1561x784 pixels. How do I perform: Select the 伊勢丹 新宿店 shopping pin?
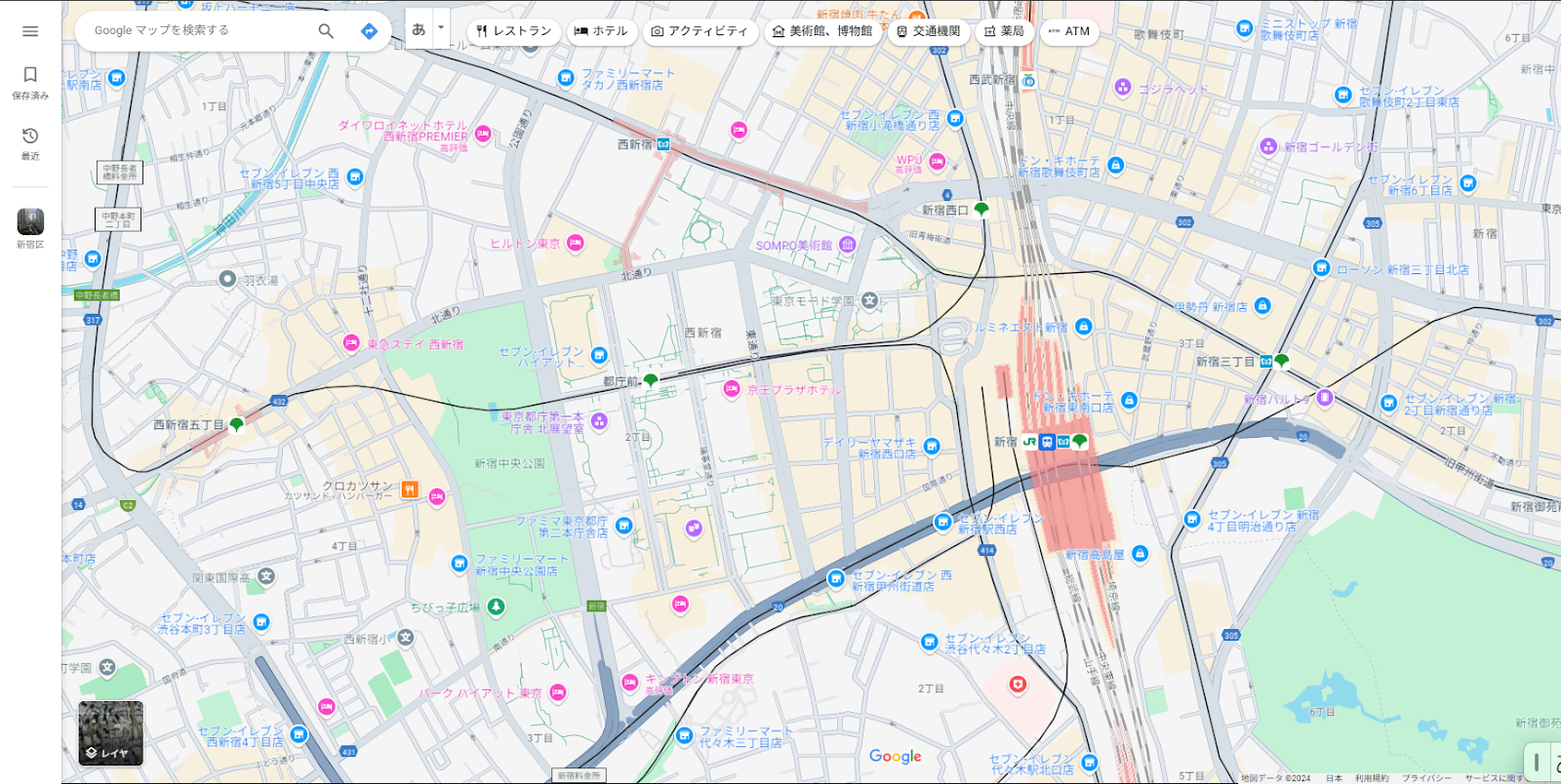pyautogui.click(x=1262, y=306)
